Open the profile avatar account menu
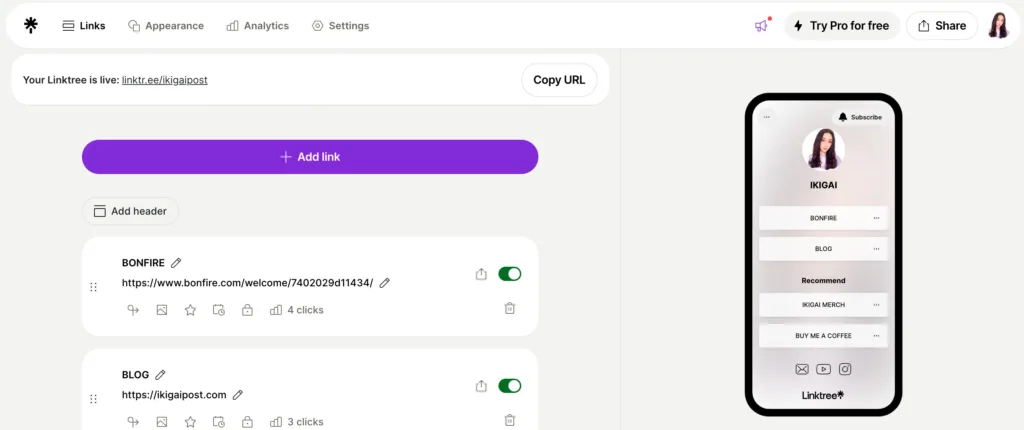 pyautogui.click(x=999, y=25)
